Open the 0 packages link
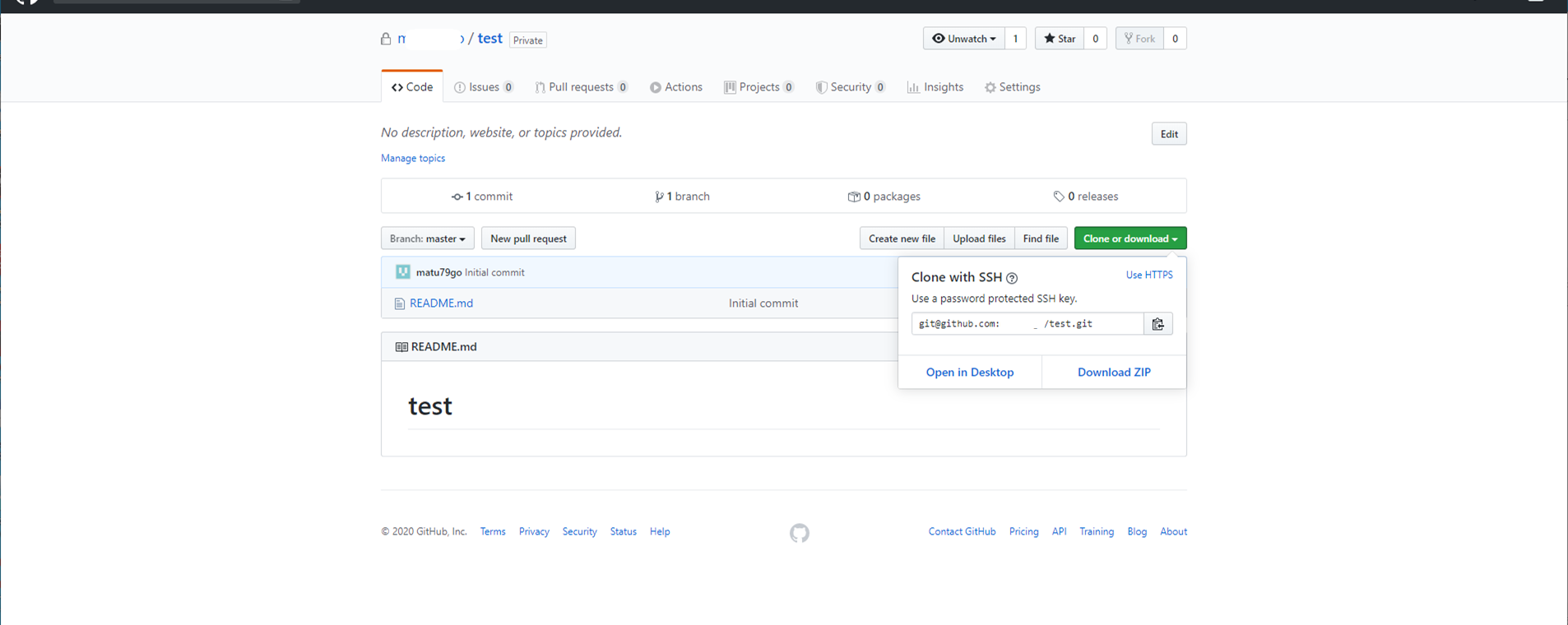The width and height of the screenshot is (1568, 625). 884,197
